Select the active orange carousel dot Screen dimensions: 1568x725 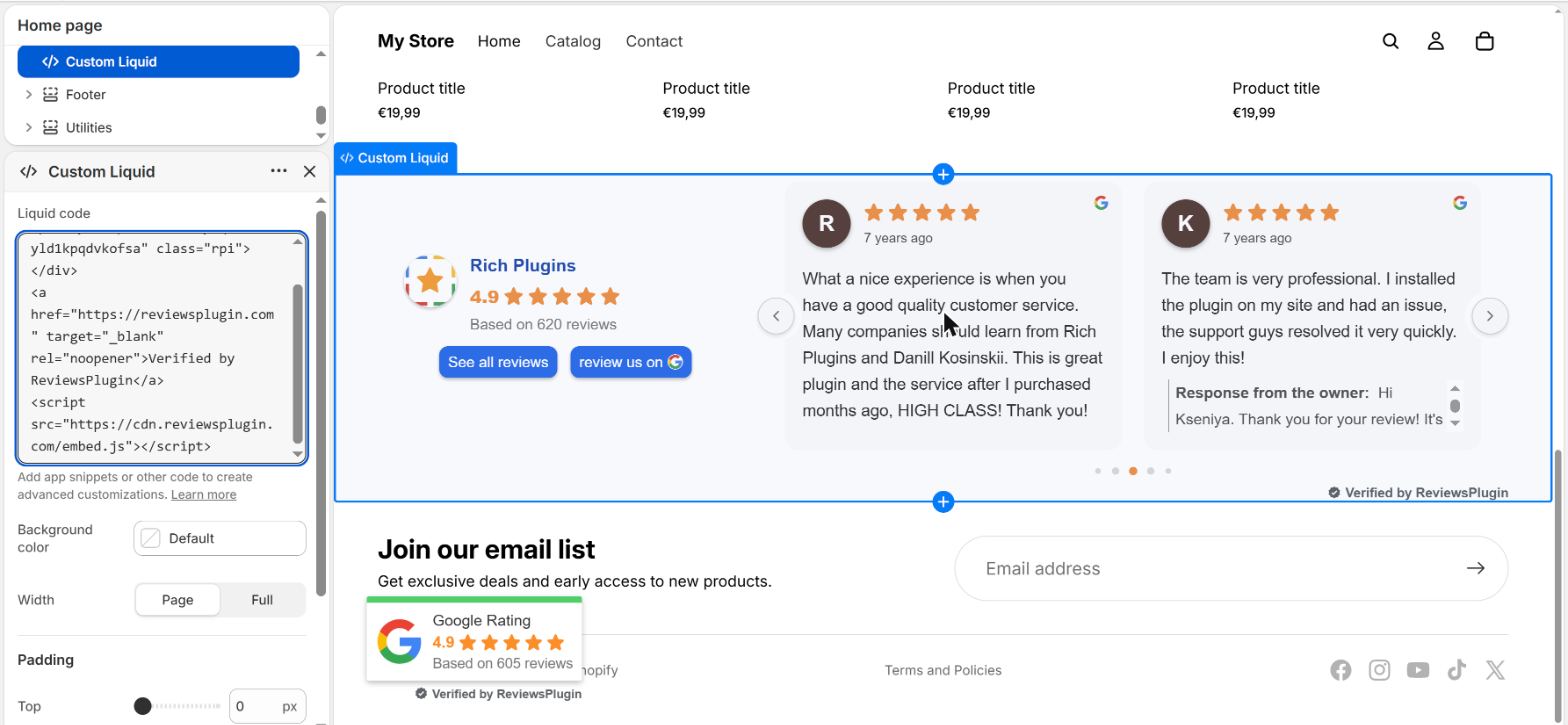1133,470
